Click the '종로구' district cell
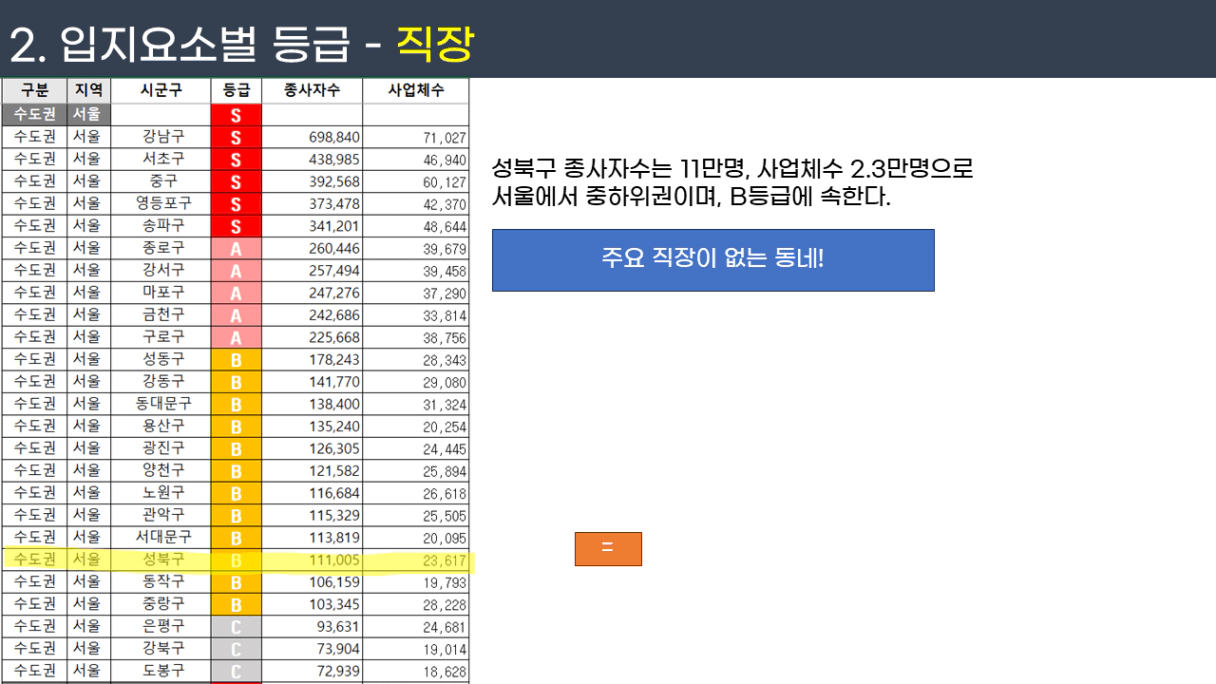This screenshot has width=1216, height=684. [x=162, y=248]
